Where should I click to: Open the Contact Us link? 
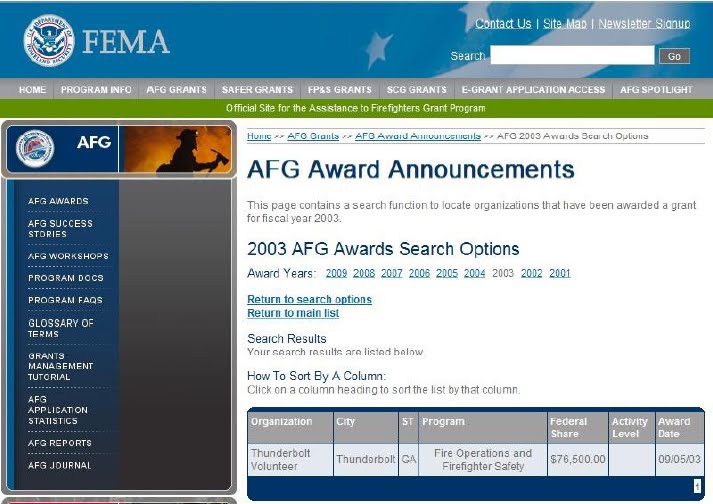503,24
